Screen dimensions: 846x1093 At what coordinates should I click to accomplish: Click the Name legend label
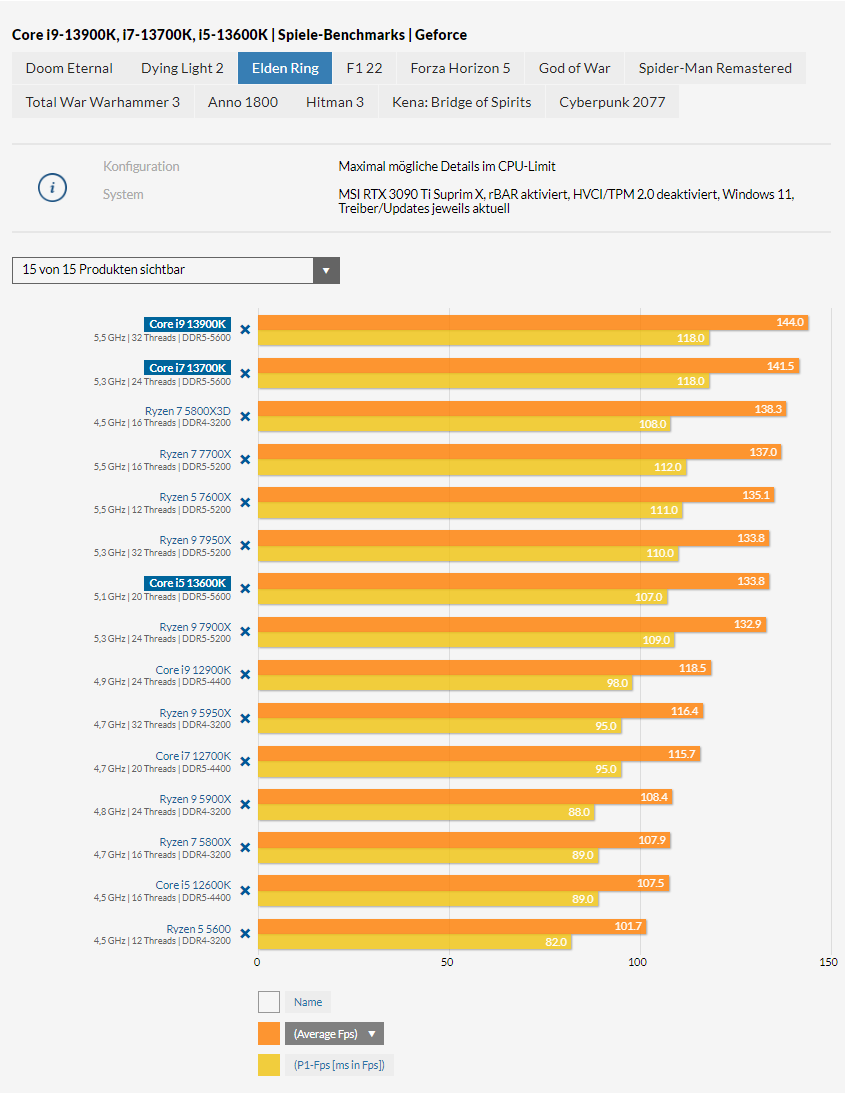pyautogui.click(x=308, y=1002)
